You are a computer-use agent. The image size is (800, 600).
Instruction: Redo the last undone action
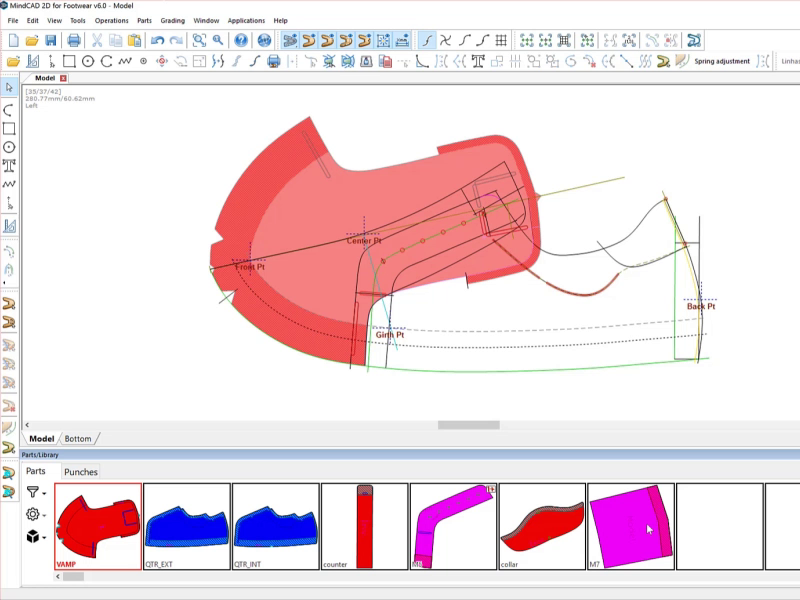pyautogui.click(x=176, y=40)
